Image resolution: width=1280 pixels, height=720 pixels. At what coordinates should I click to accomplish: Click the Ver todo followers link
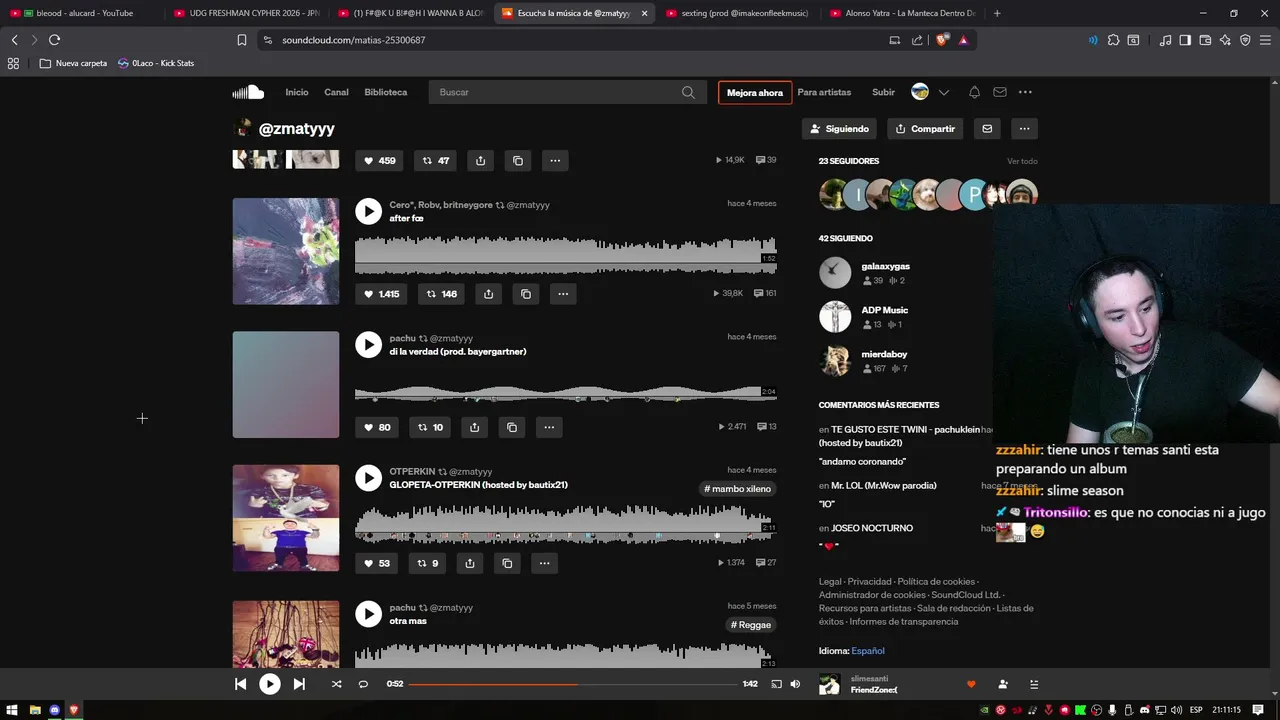[x=1022, y=161]
